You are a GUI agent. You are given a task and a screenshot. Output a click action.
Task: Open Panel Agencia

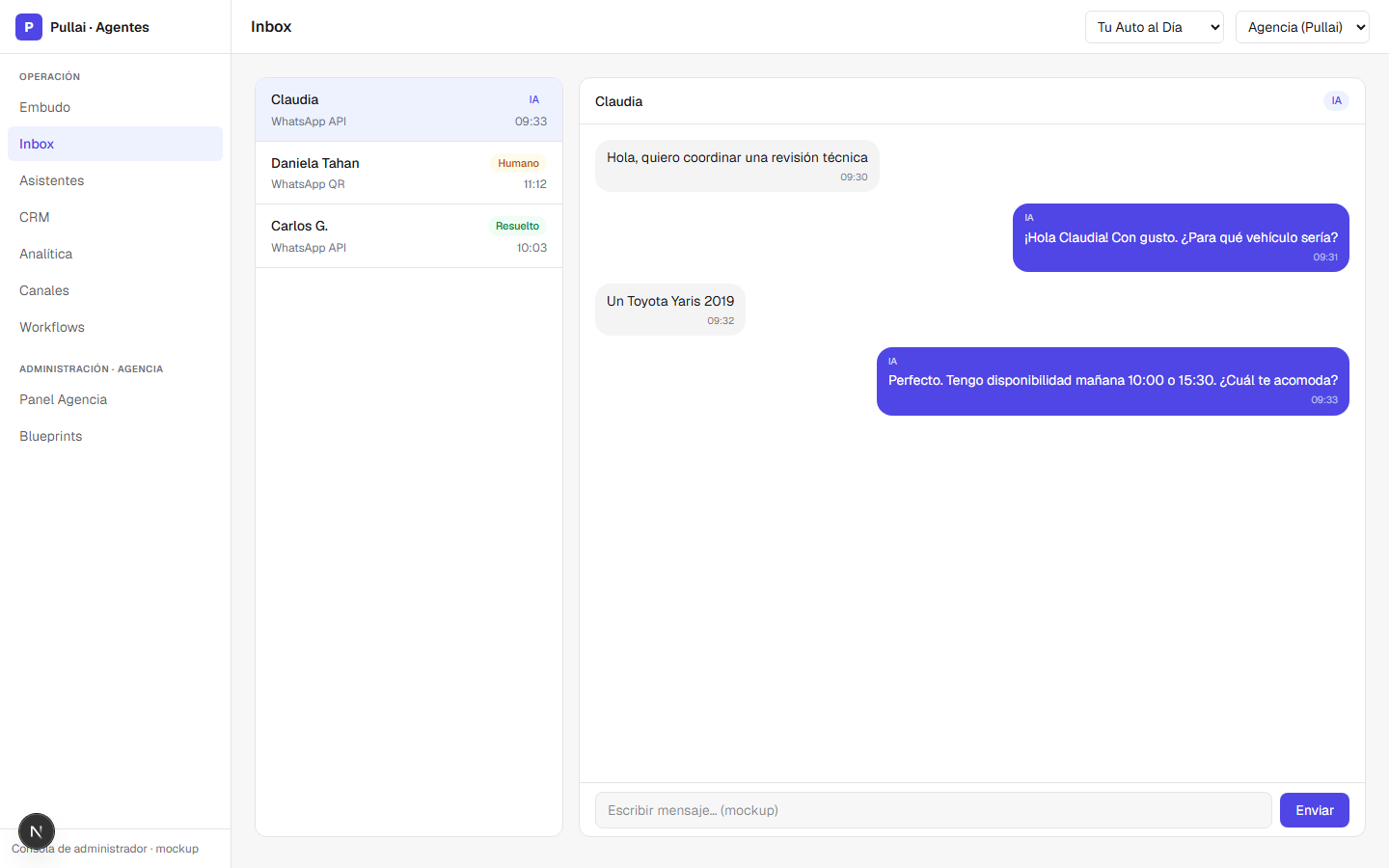click(115, 399)
